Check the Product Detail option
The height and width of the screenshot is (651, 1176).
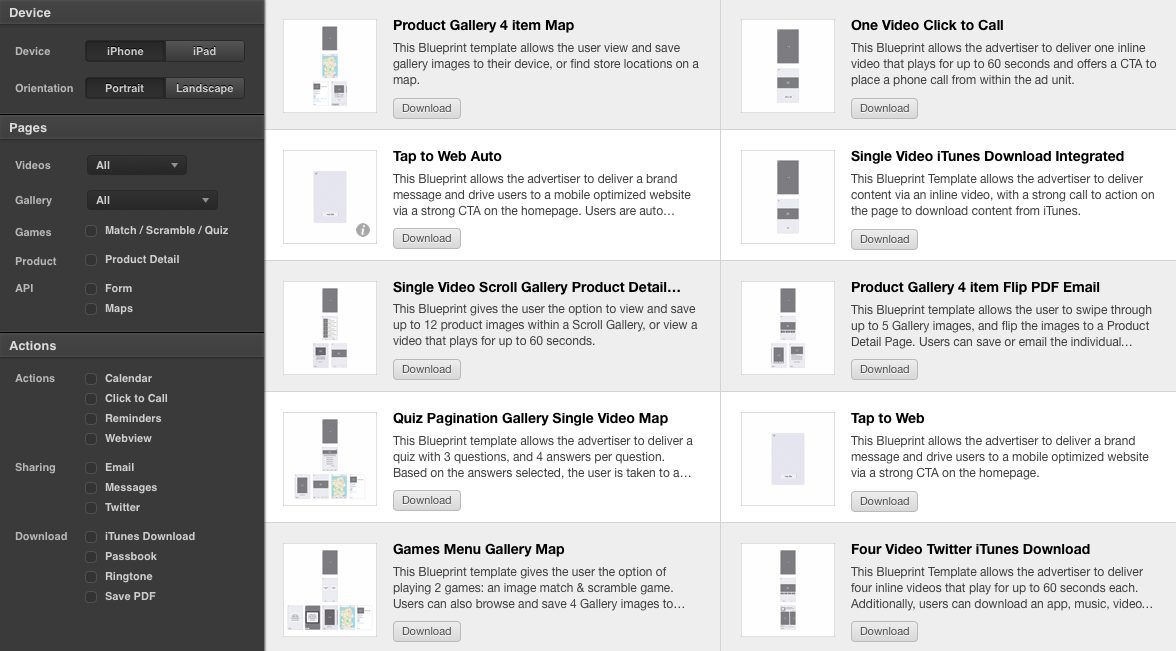[x=91, y=260]
